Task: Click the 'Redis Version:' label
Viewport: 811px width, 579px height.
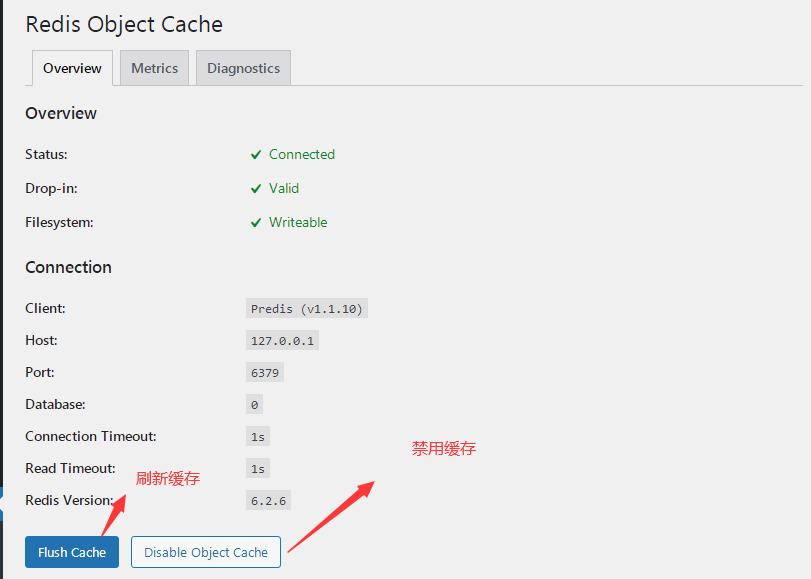Action: tap(69, 500)
